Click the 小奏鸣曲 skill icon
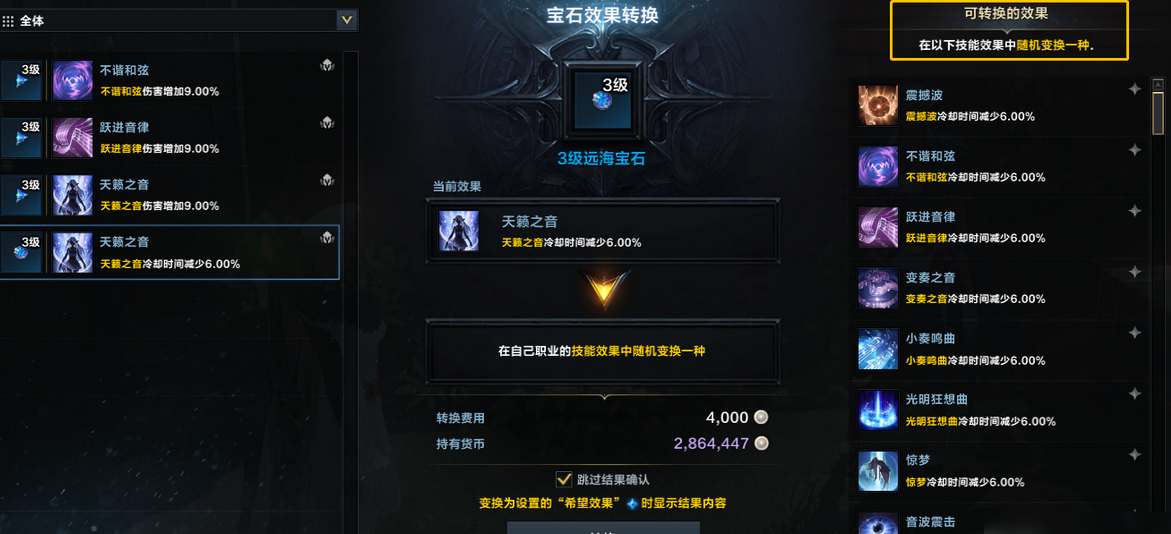Image resolution: width=1171 pixels, height=534 pixels. tap(878, 349)
